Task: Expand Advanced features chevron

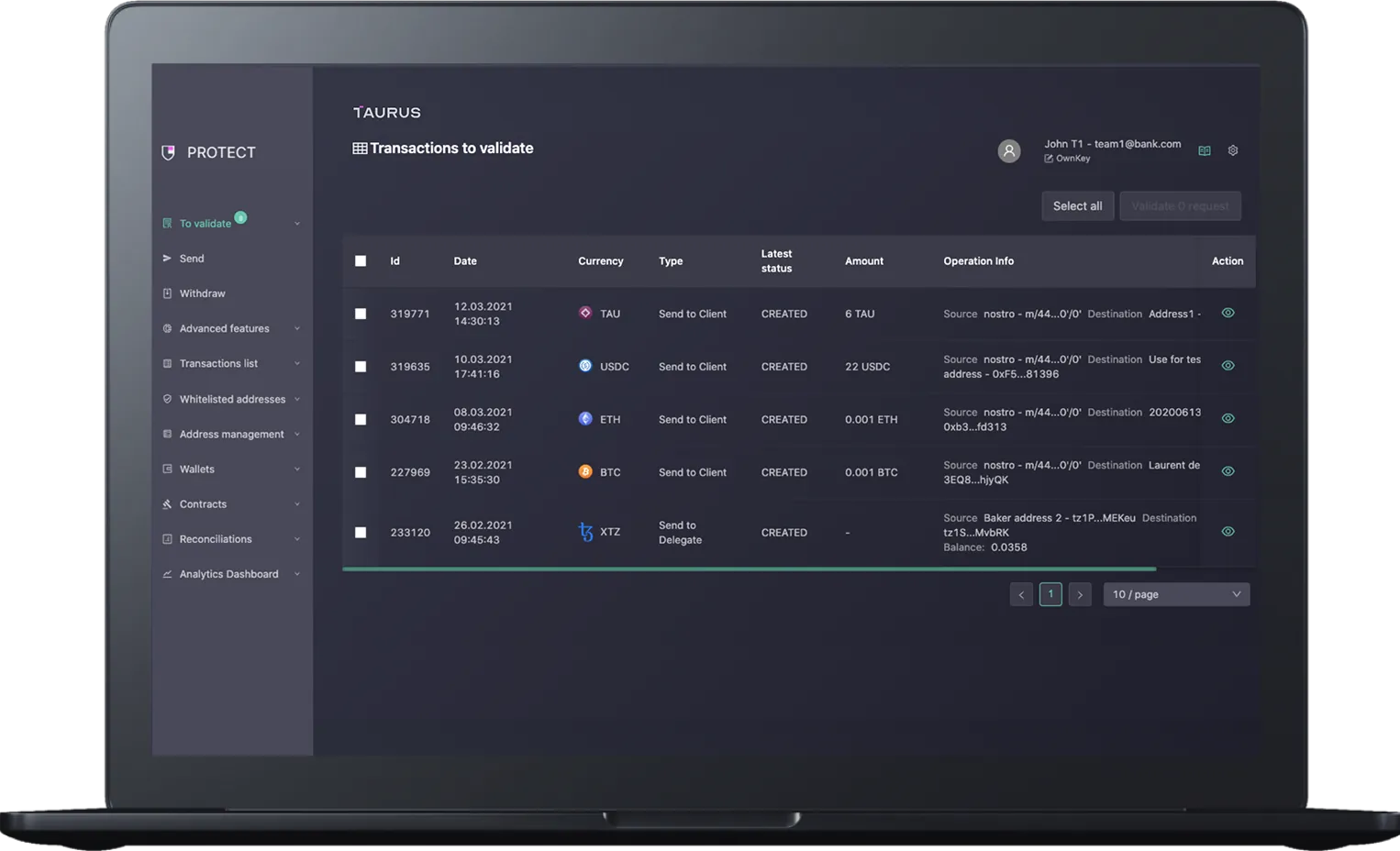Action: click(296, 328)
